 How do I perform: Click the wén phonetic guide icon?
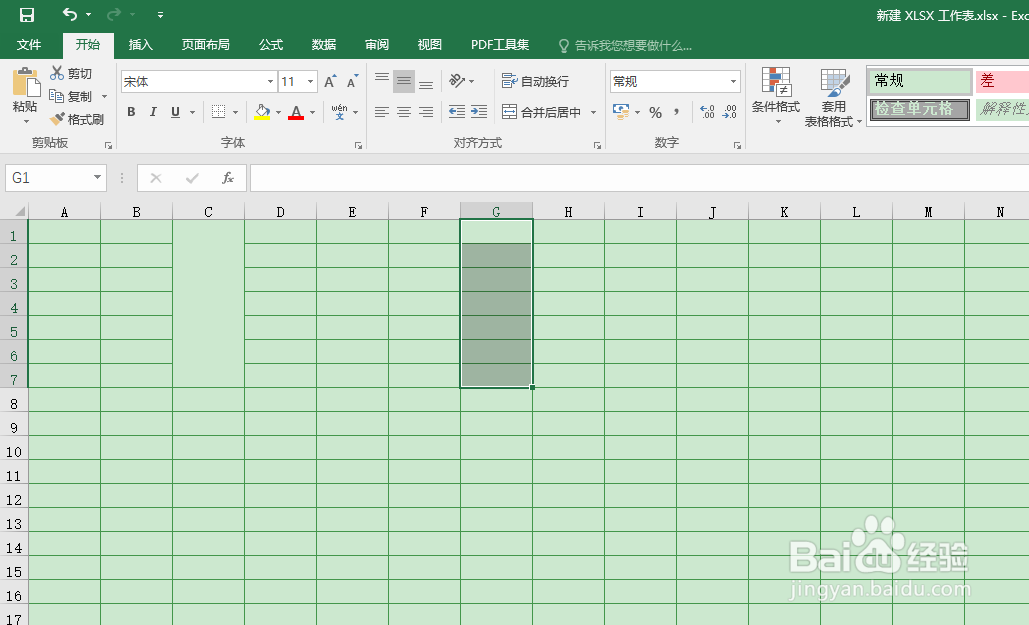(339, 112)
